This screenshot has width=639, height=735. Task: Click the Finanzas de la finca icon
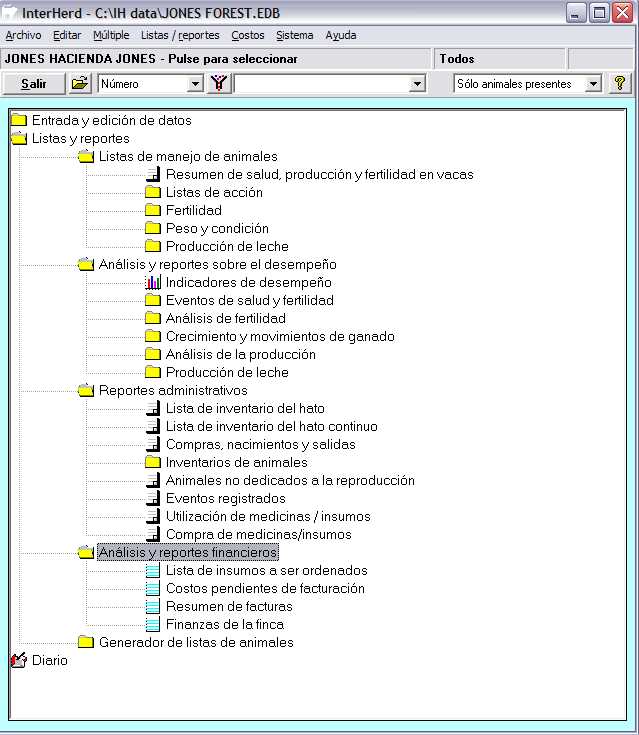pos(153,624)
